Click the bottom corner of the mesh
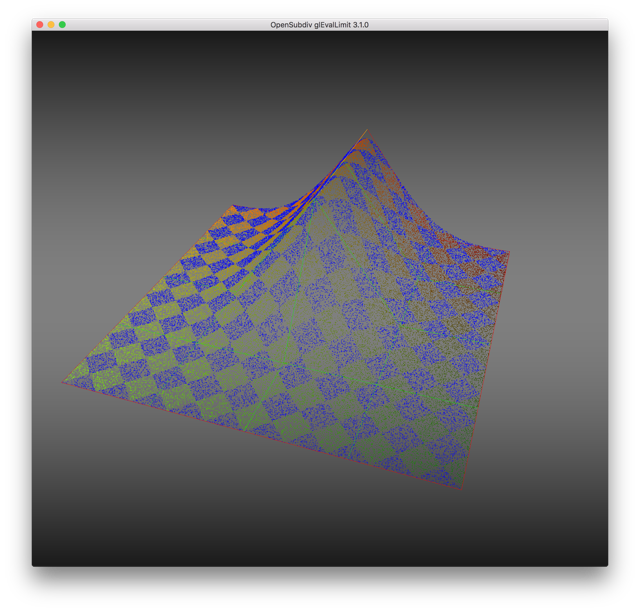640x612 pixels. pos(457,488)
